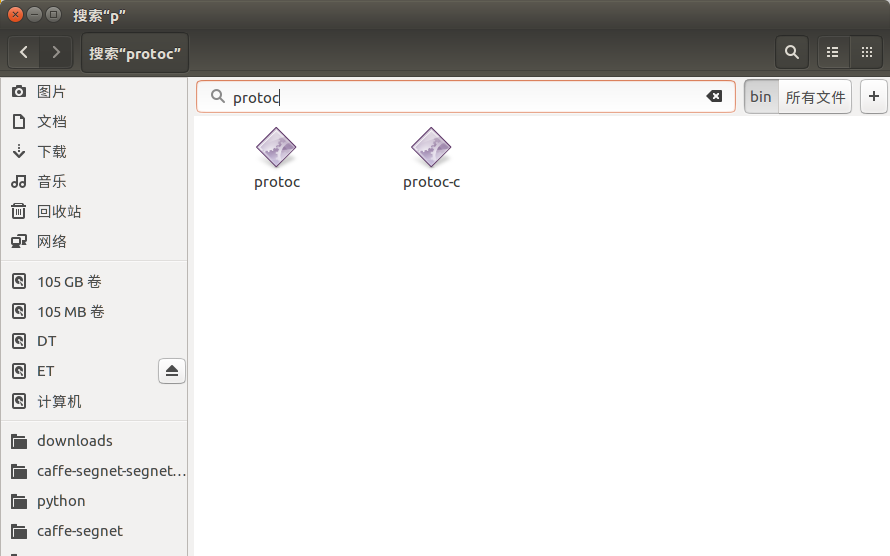Image resolution: width=890 pixels, height=556 pixels.
Task: Select the protoc executable file icon
Action: pos(276,148)
